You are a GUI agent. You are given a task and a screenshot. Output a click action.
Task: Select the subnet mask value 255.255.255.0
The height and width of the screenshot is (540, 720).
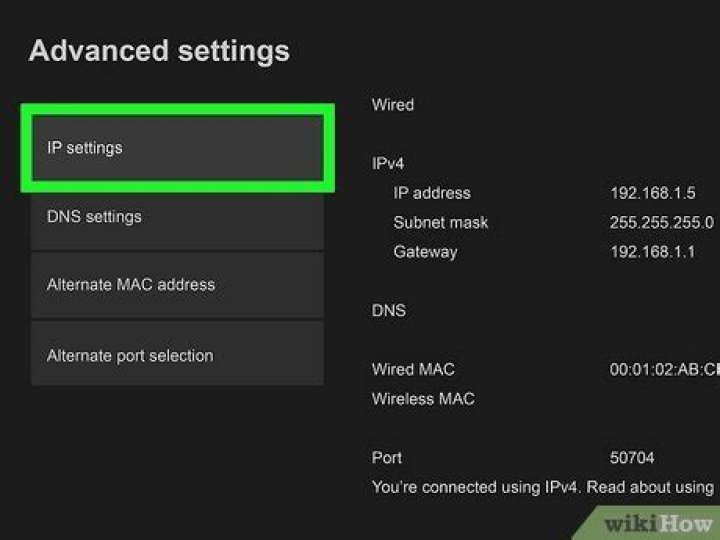pyautogui.click(x=662, y=223)
